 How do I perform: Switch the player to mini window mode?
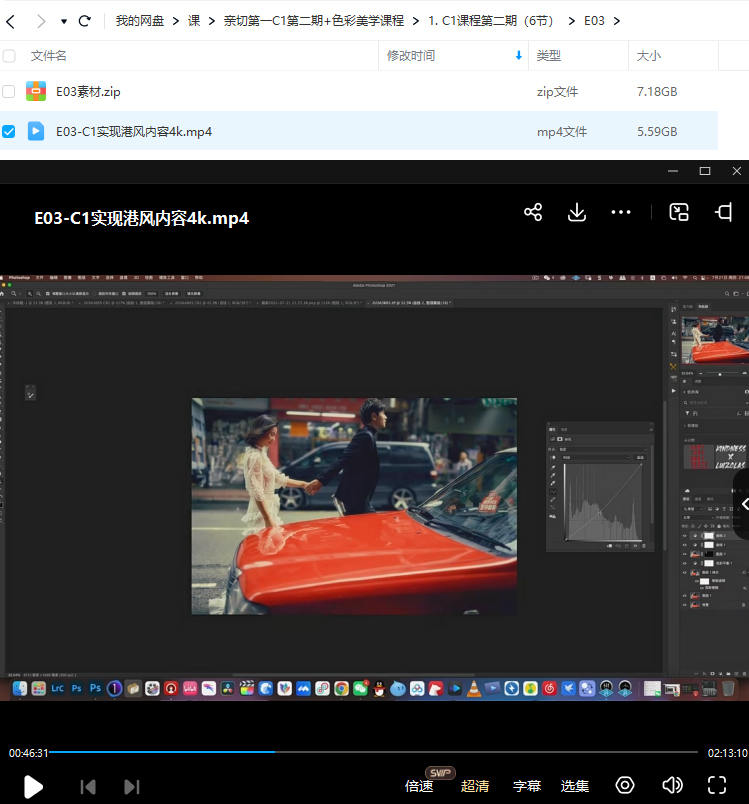point(679,212)
